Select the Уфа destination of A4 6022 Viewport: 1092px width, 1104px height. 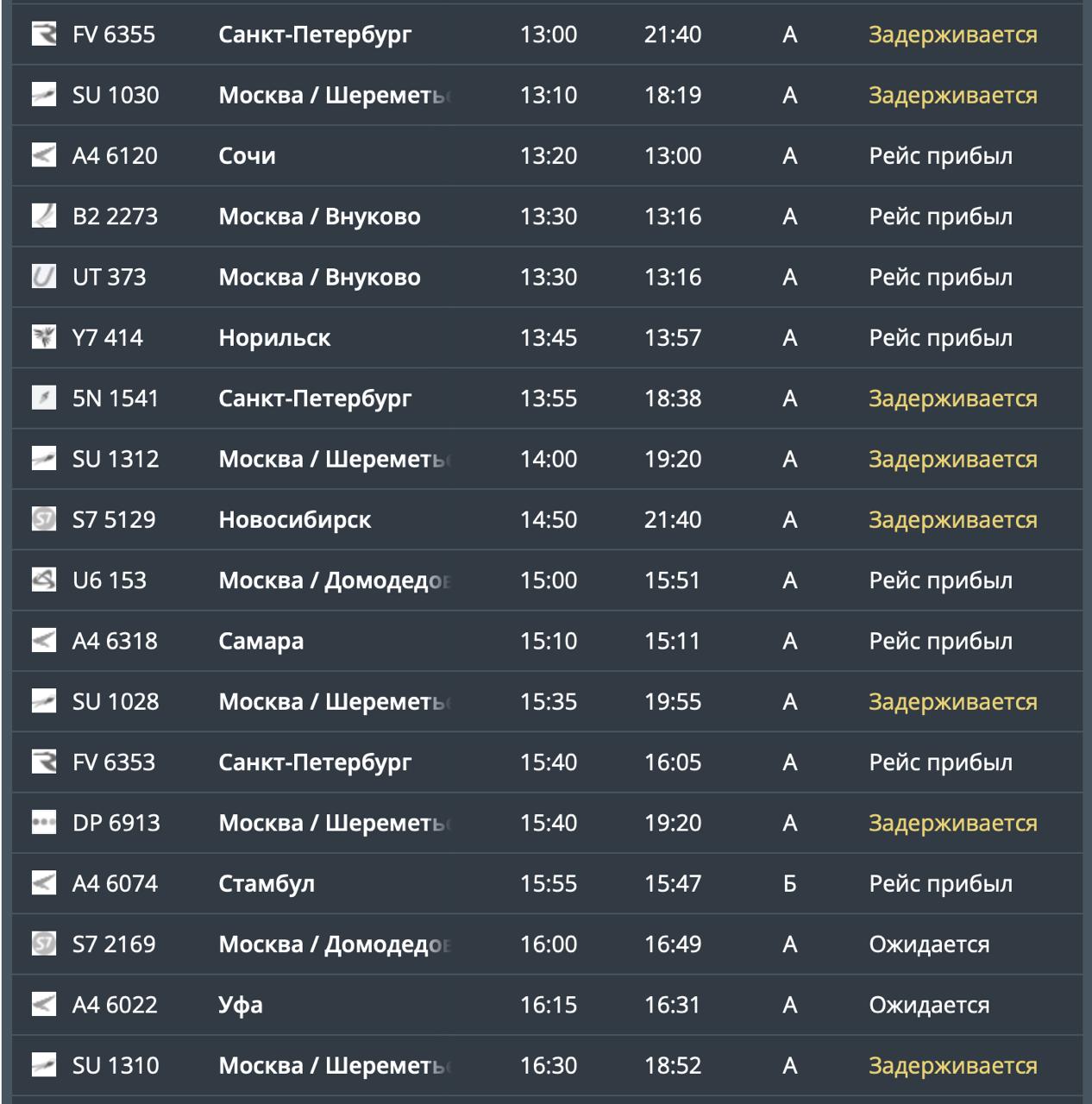pos(241,1006)
